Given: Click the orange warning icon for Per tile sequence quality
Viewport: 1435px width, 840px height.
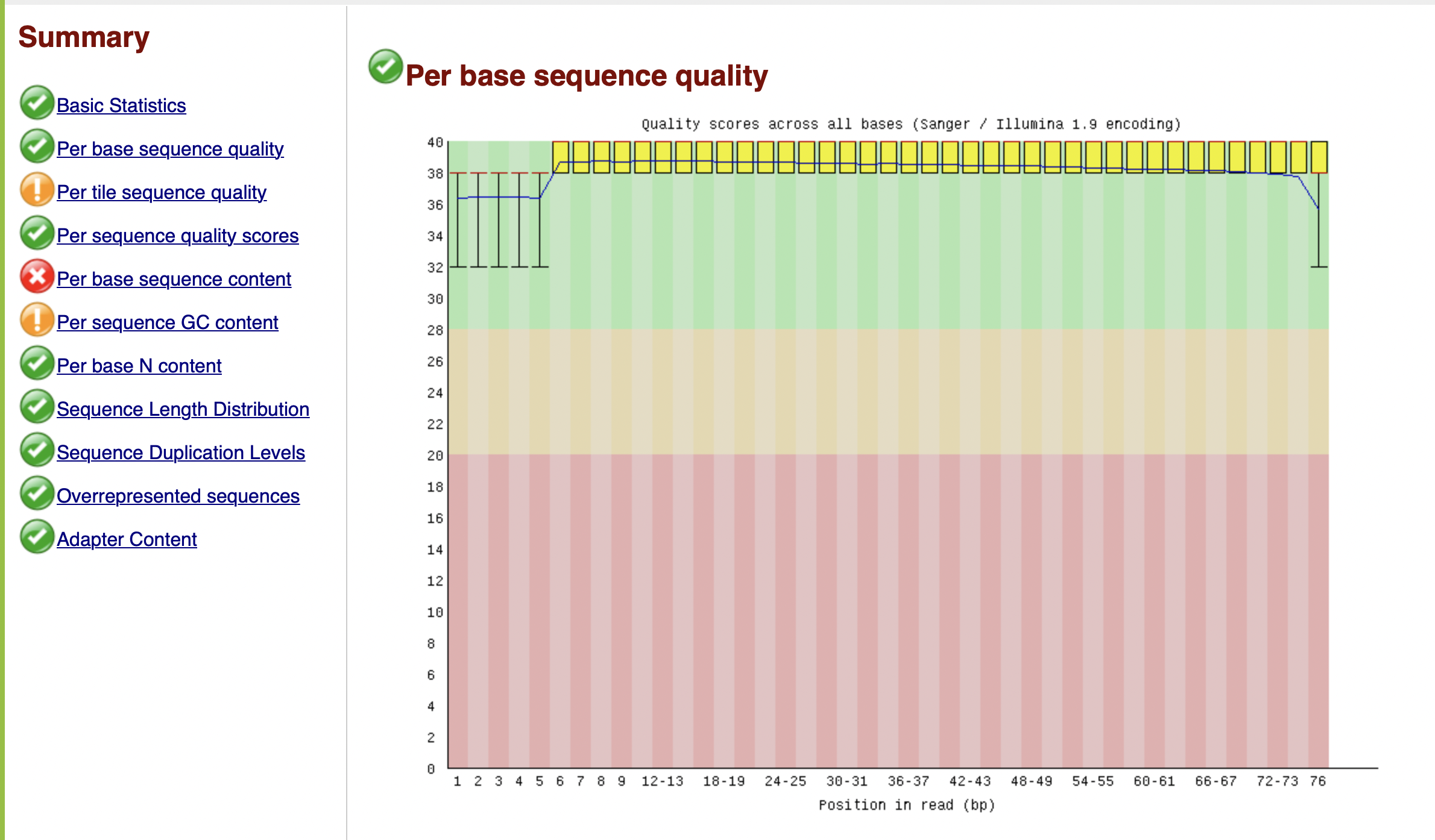Looking at the screenshot, I should click(x=37, y=190).
